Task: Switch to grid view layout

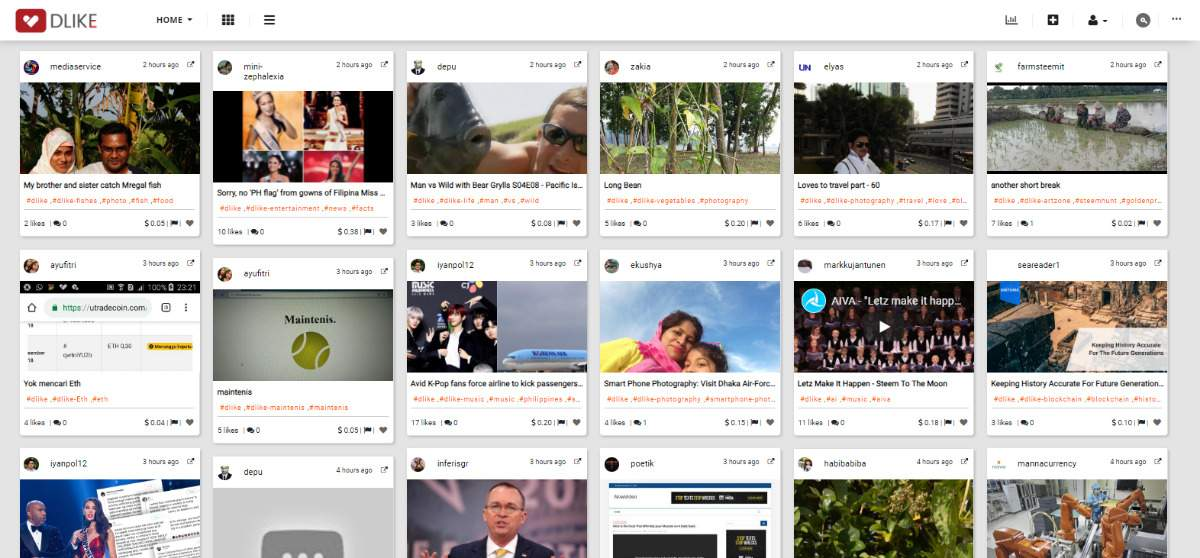Action: coord(228,20)
